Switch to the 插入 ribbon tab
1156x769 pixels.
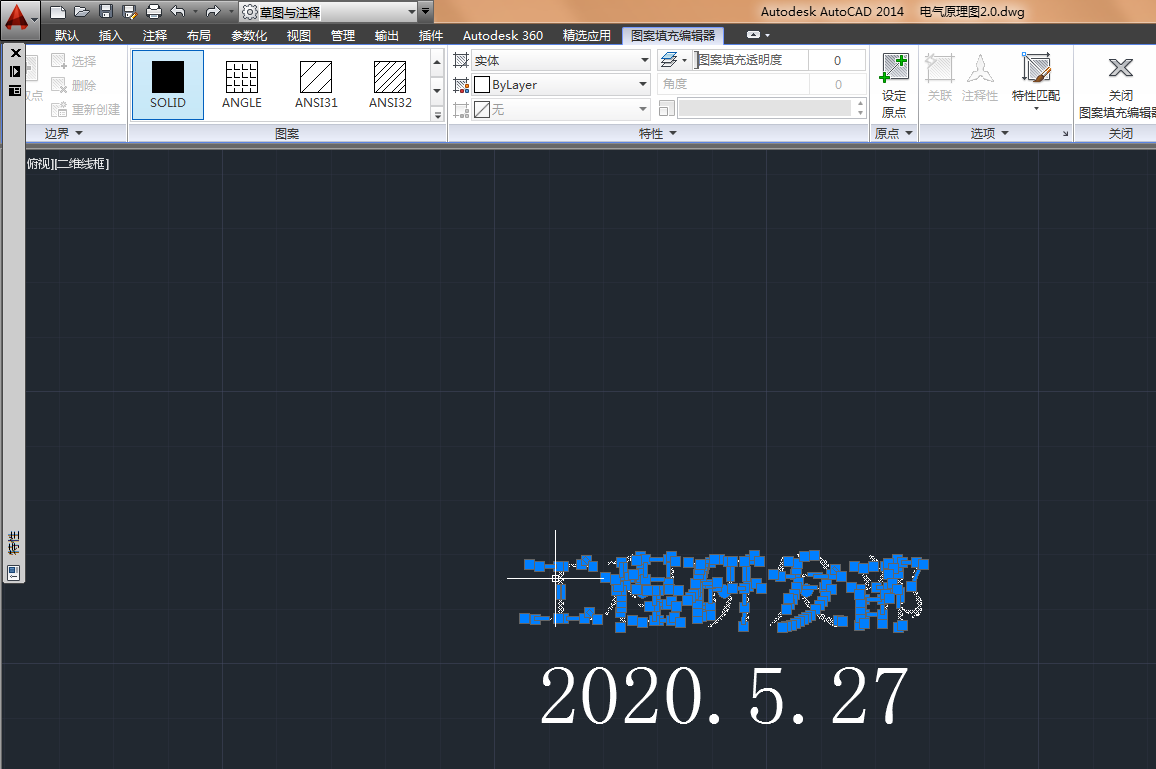pyautogui.click(x=110, y=35)
